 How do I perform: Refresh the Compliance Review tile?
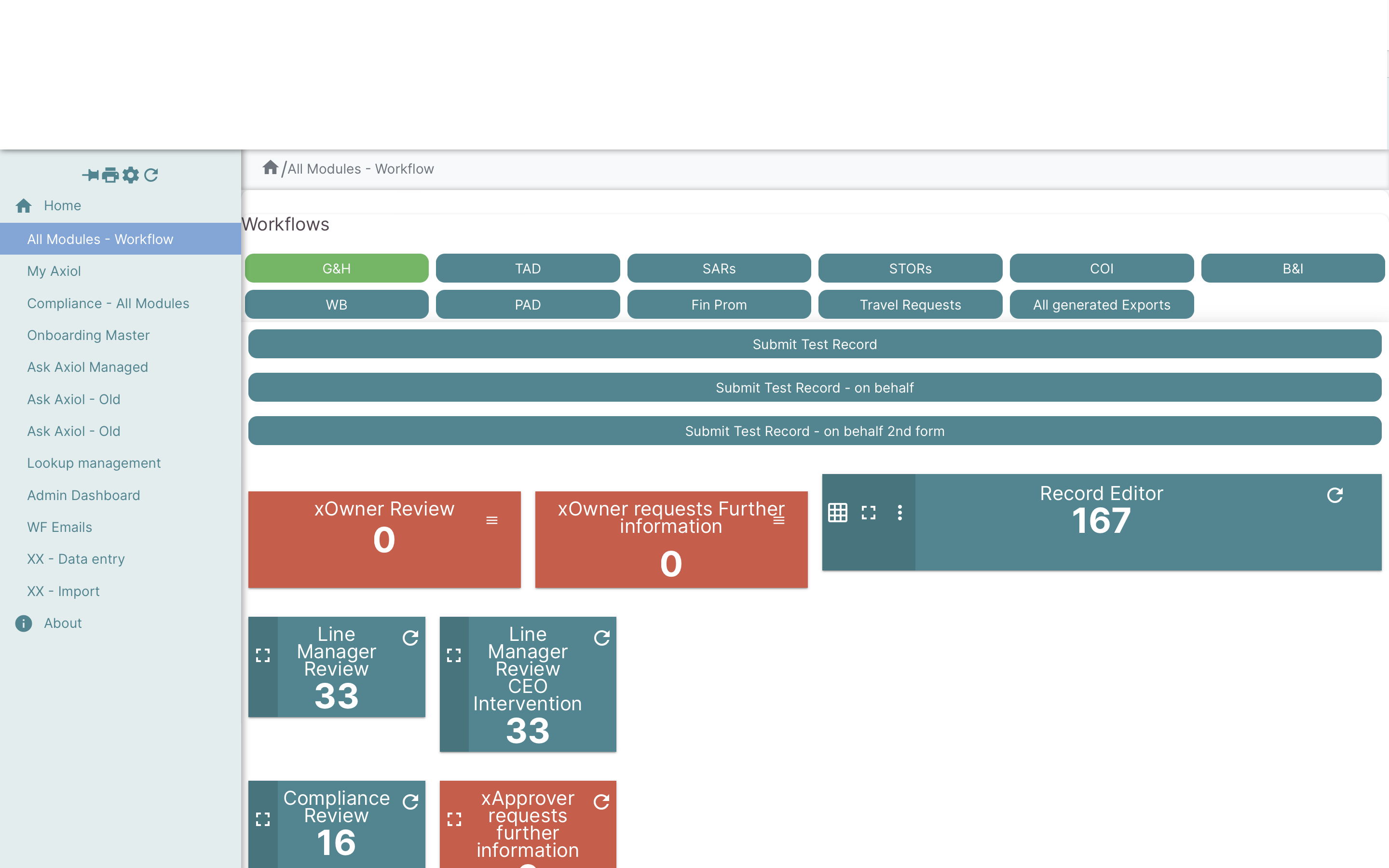click(x=410, y=801)
